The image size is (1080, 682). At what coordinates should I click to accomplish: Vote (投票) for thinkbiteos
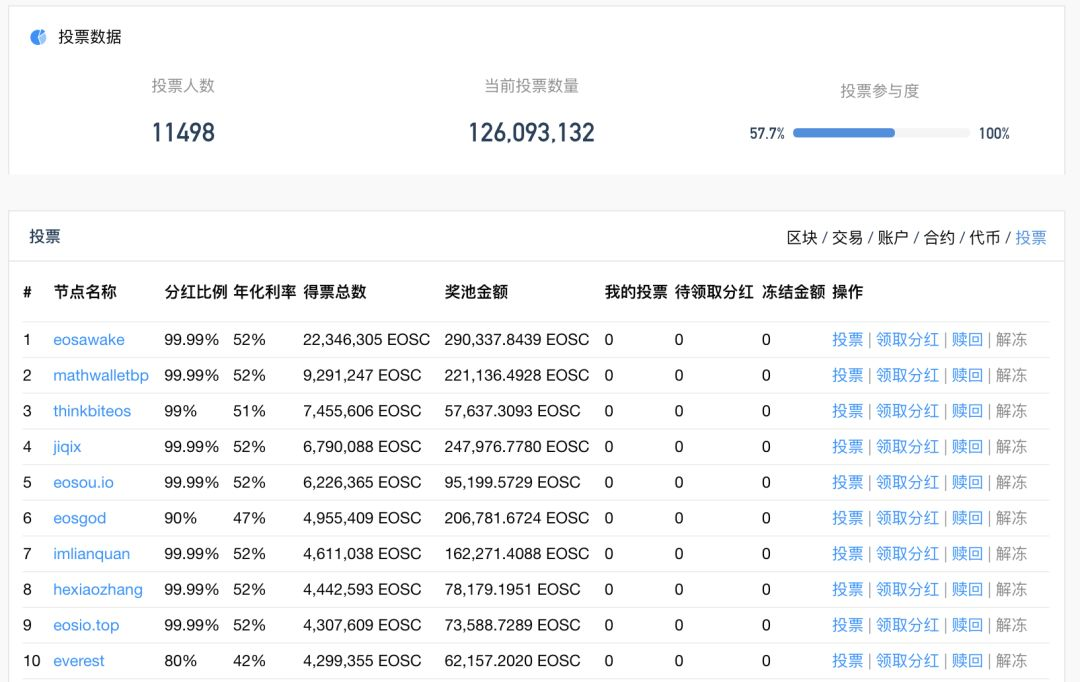(x=847, y=411)
